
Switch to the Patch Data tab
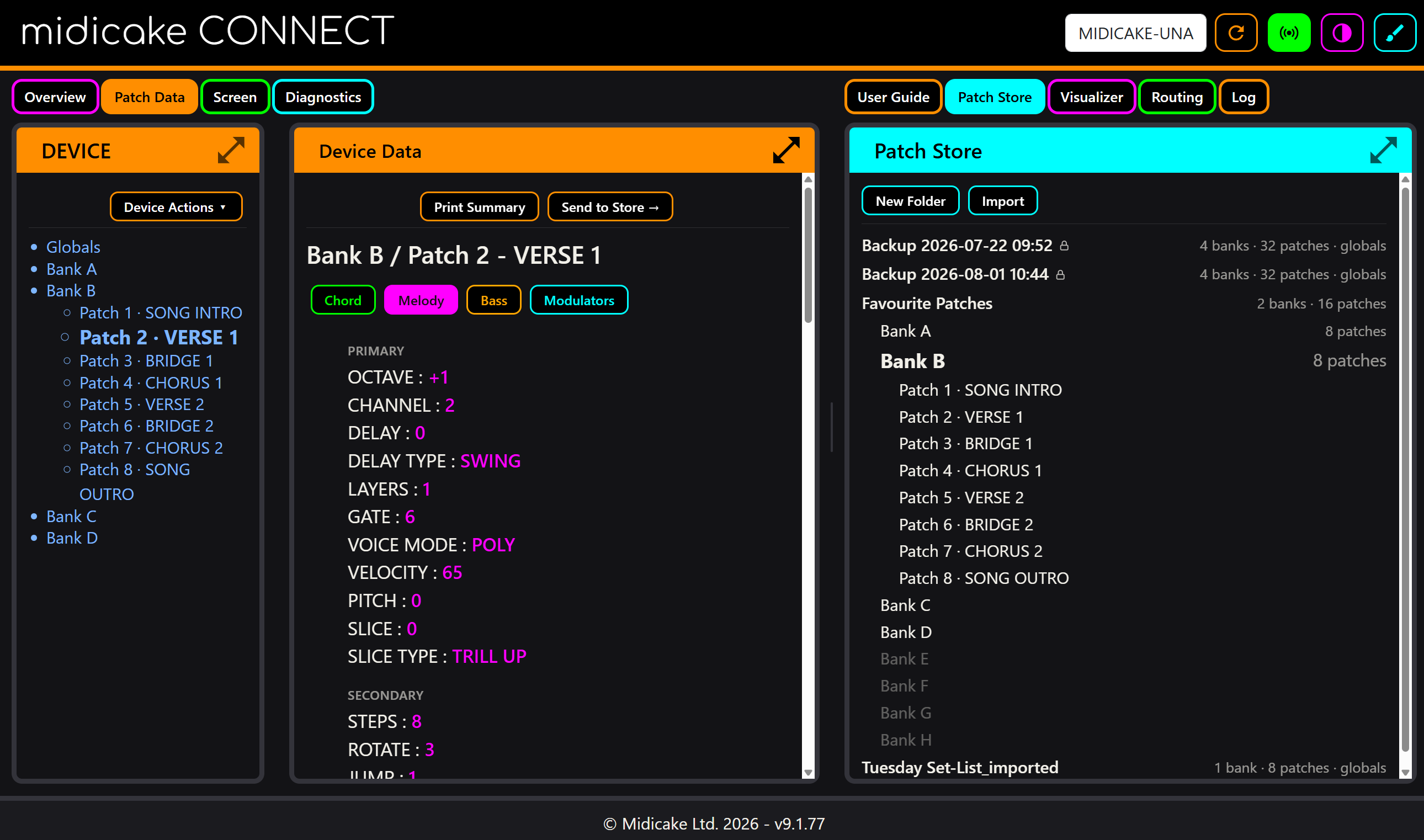(150, 97)
